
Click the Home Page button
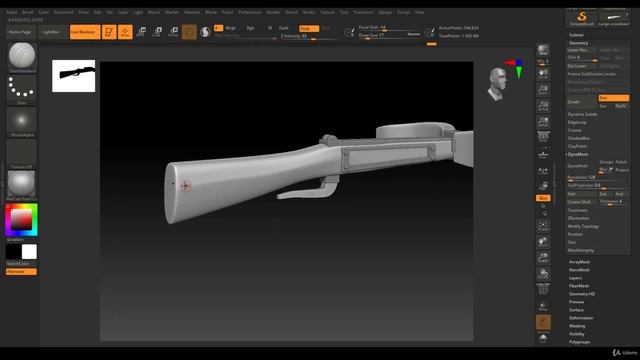(20, 32)
